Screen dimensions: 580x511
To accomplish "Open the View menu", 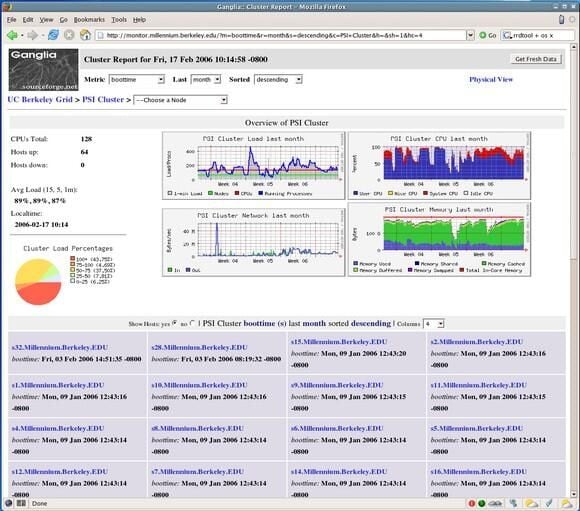I will [x=47, y=20].
